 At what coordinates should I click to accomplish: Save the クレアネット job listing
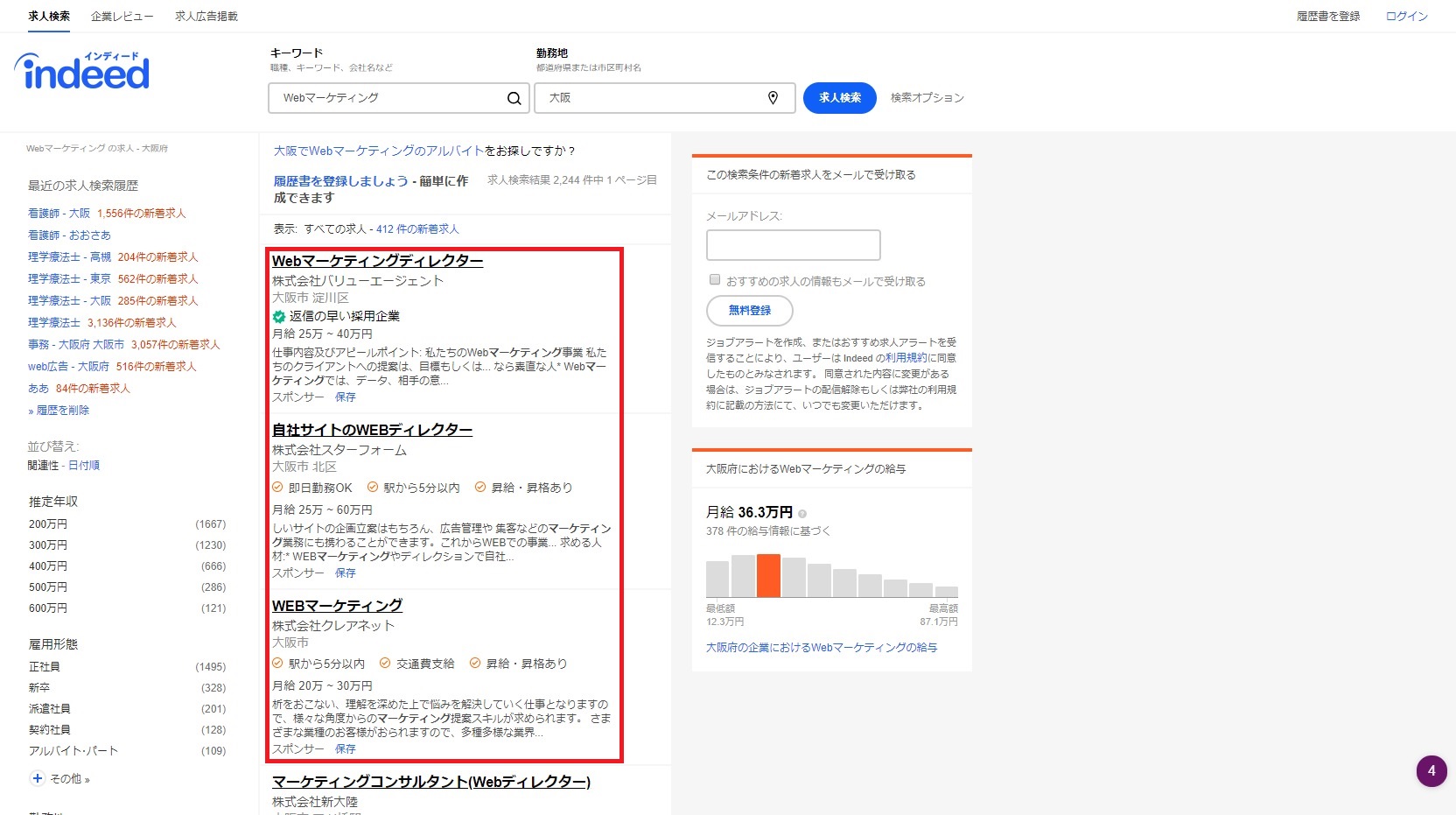pyautogui.click(x=346, y=749)
